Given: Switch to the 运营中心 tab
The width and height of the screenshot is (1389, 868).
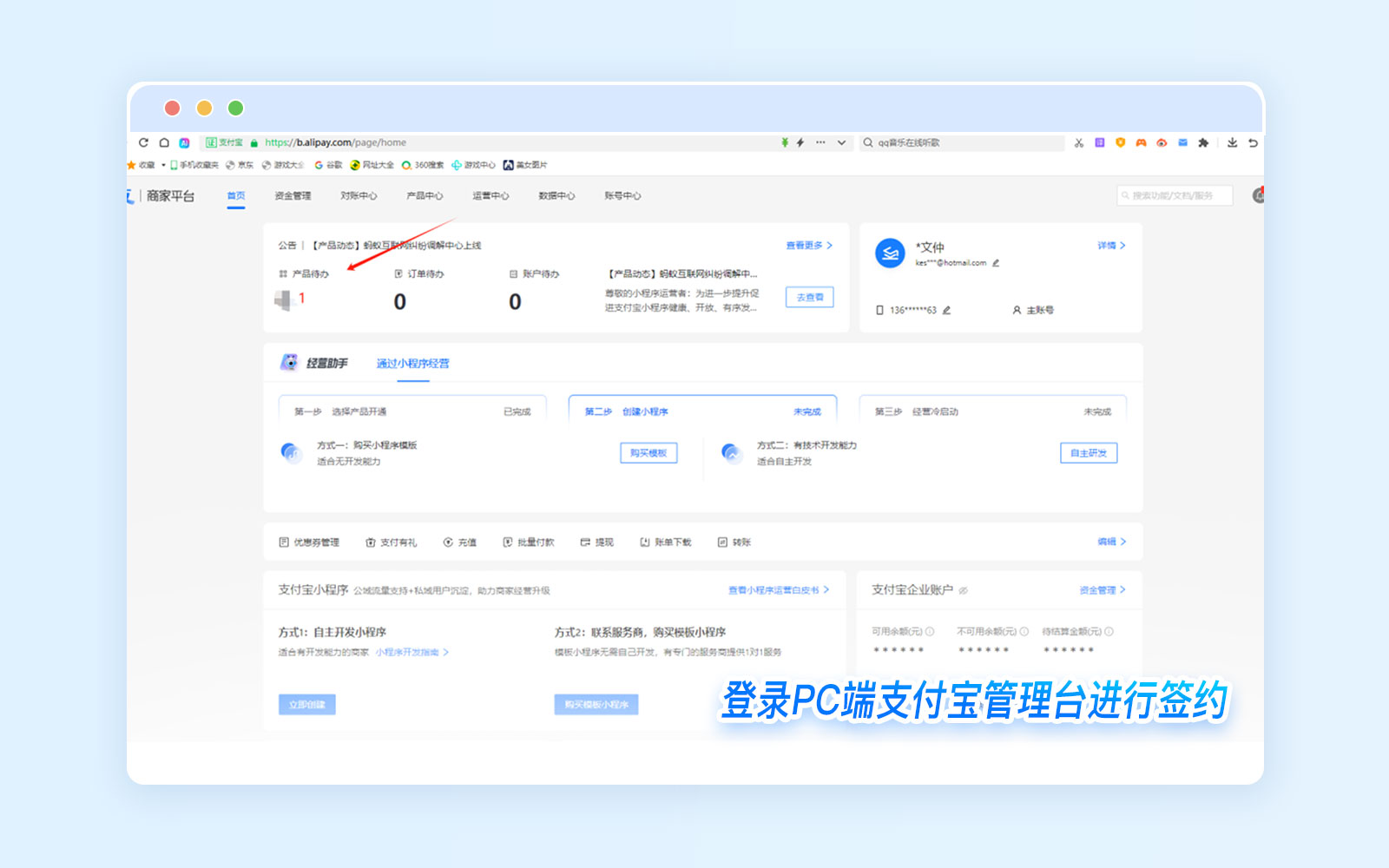Looking at the screenshot, I should click(x=490, y=196).
